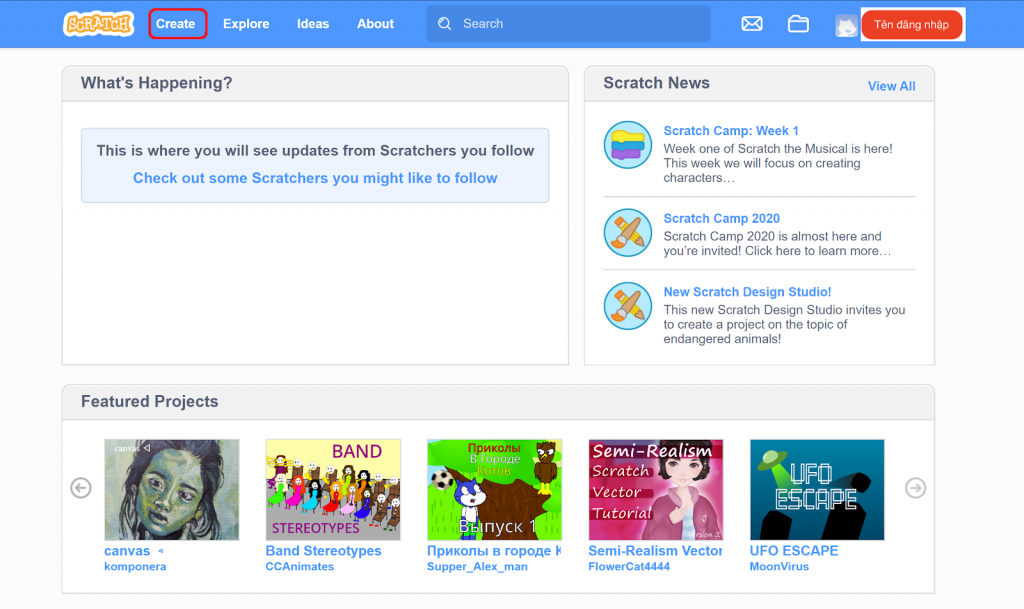The height and width of the screenshot is (609, 1024).
Task: Open the Приколы в городе project thumbnail
Action: point(494,490)
